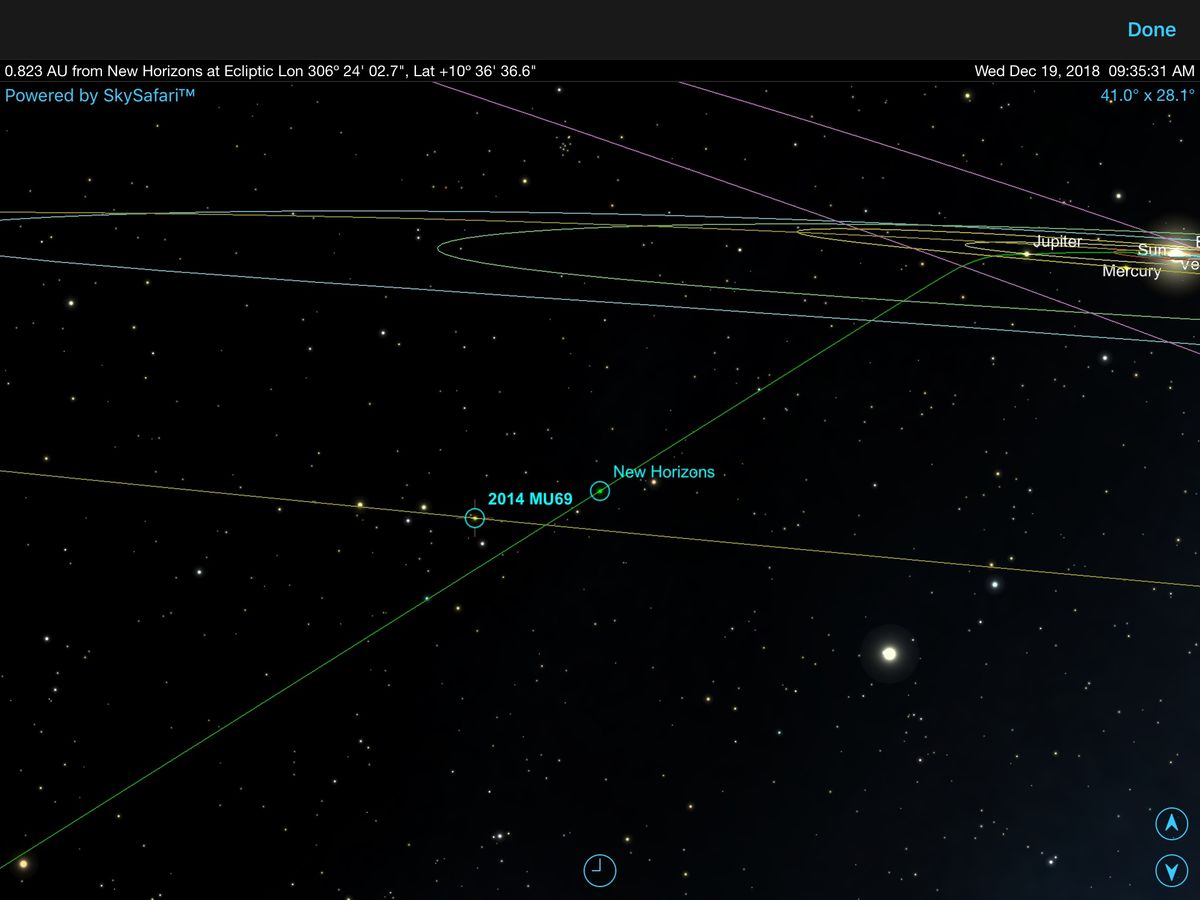
Task: Select the 2014 MU69 target circle
Action: pyautogui.click(x=474, y=518)
